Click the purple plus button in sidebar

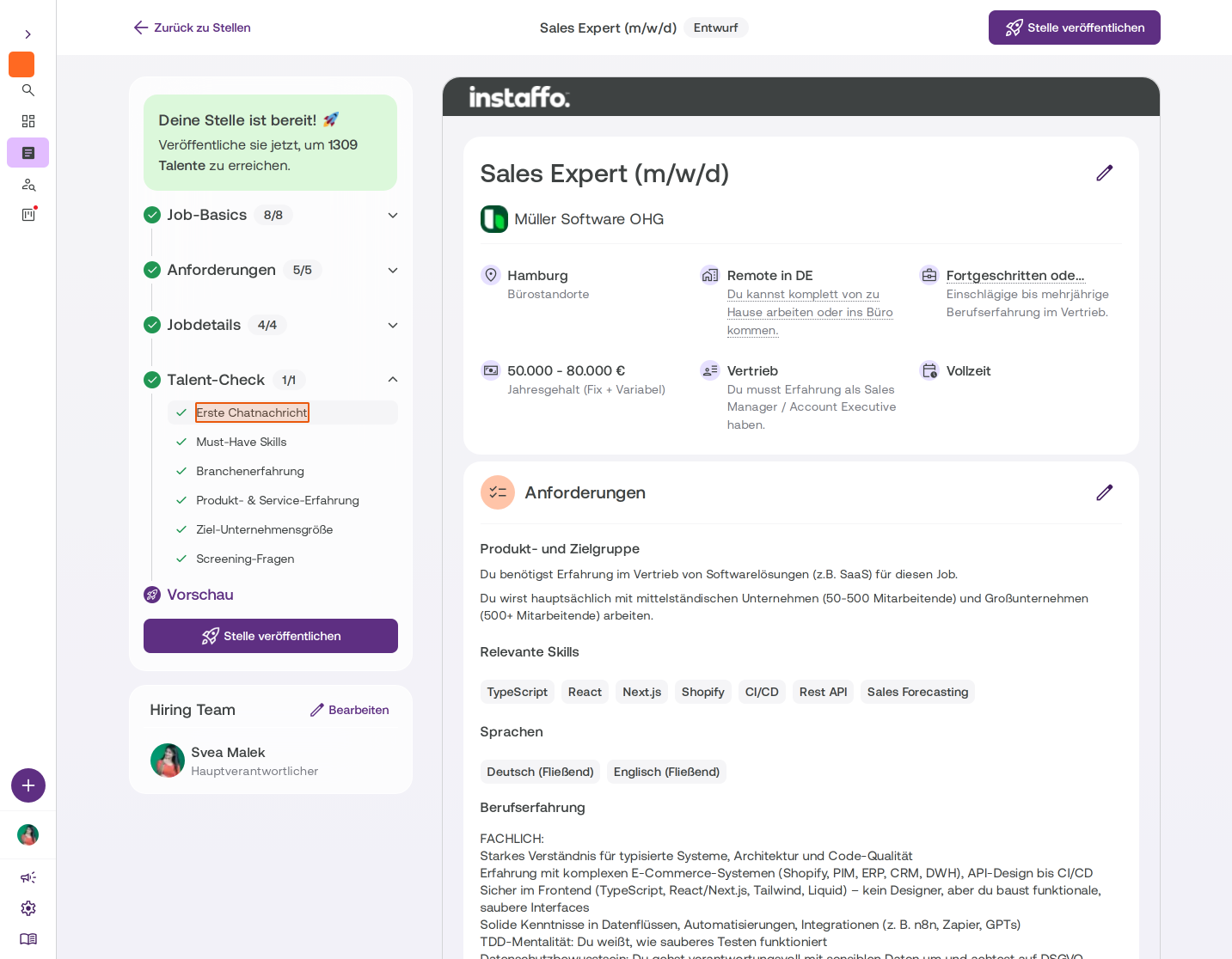pos(28,785)
